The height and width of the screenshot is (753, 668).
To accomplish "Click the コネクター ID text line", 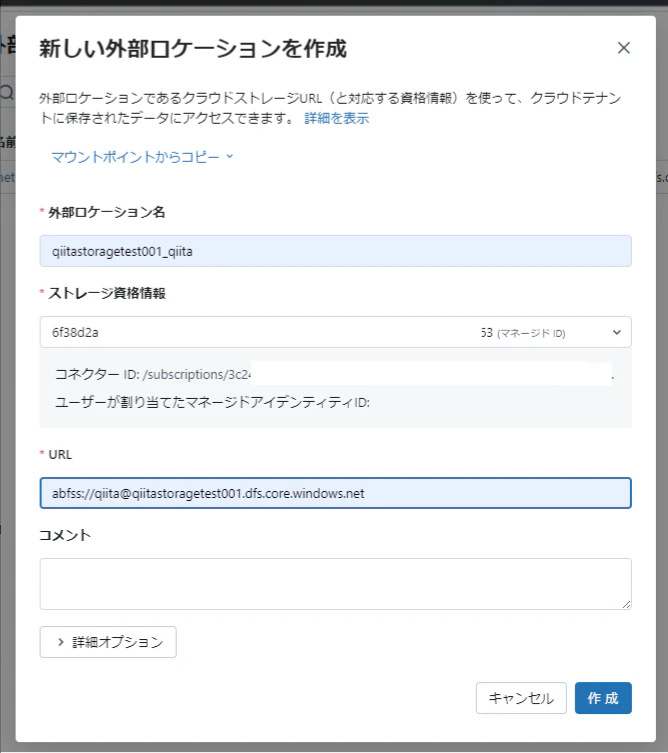I will (x=334, y=375).
